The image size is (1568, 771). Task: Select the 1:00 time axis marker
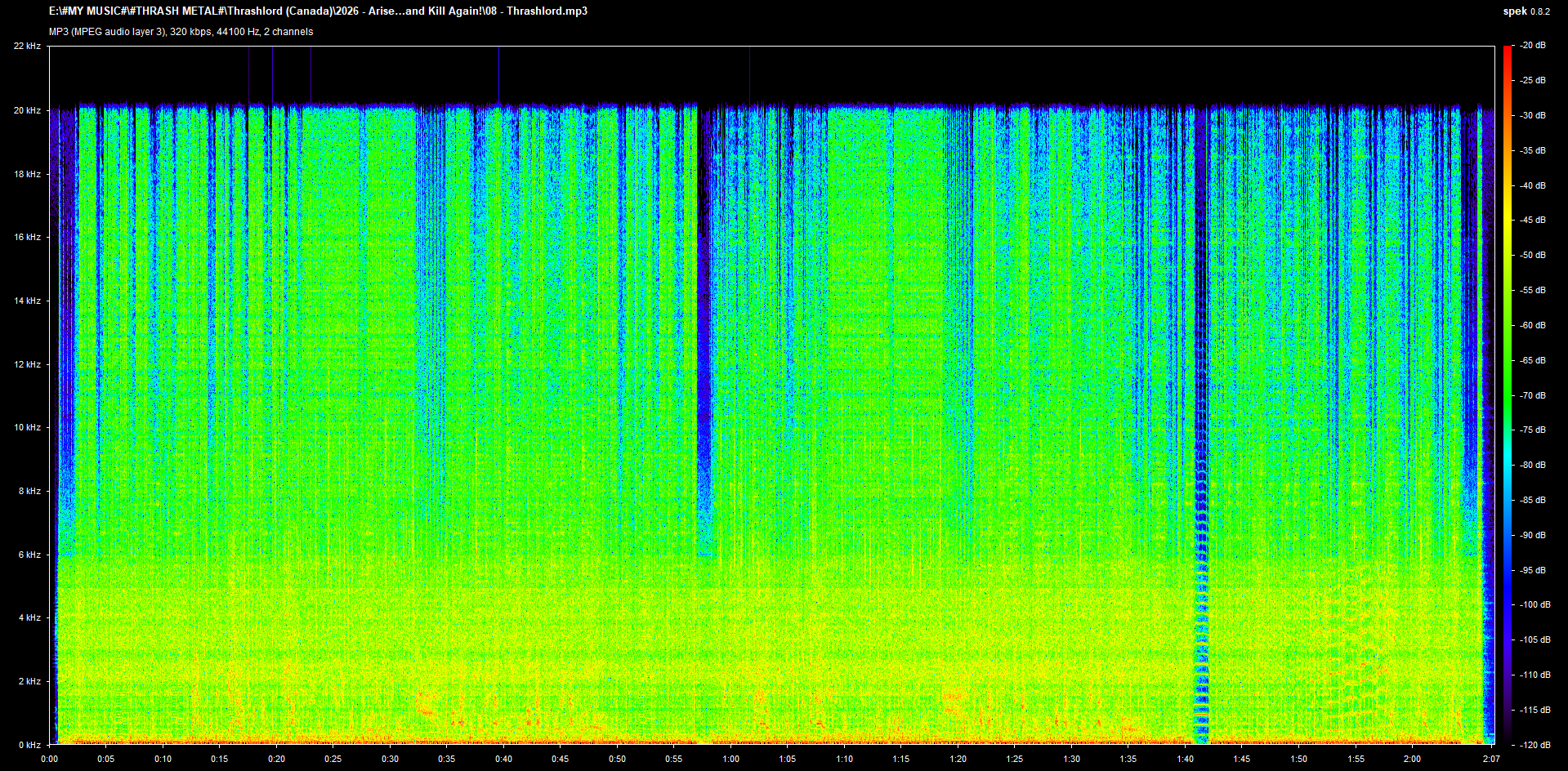tap(730, 759)
